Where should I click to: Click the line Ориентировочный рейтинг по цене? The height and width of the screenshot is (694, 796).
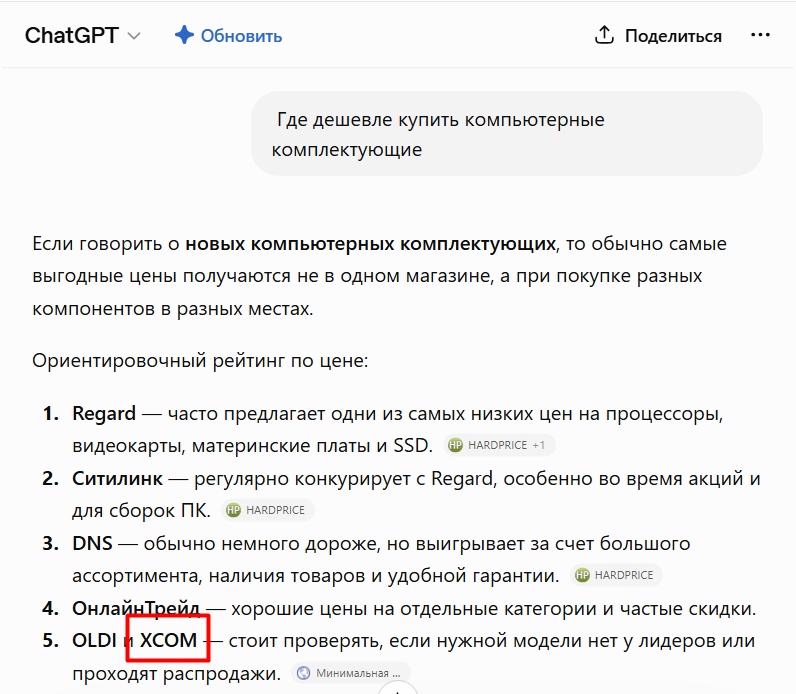pos(200,361)
